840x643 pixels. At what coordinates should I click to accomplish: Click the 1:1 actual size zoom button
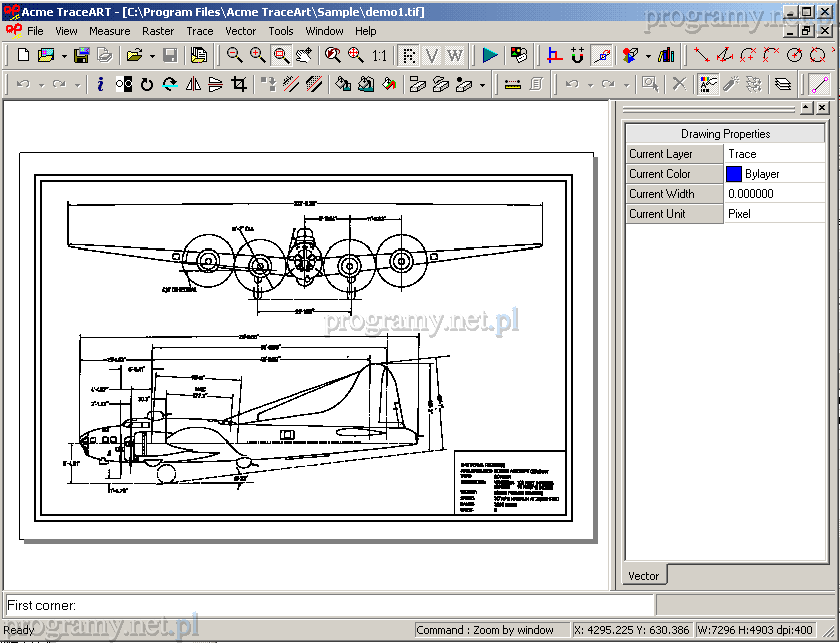pos(379,55)
